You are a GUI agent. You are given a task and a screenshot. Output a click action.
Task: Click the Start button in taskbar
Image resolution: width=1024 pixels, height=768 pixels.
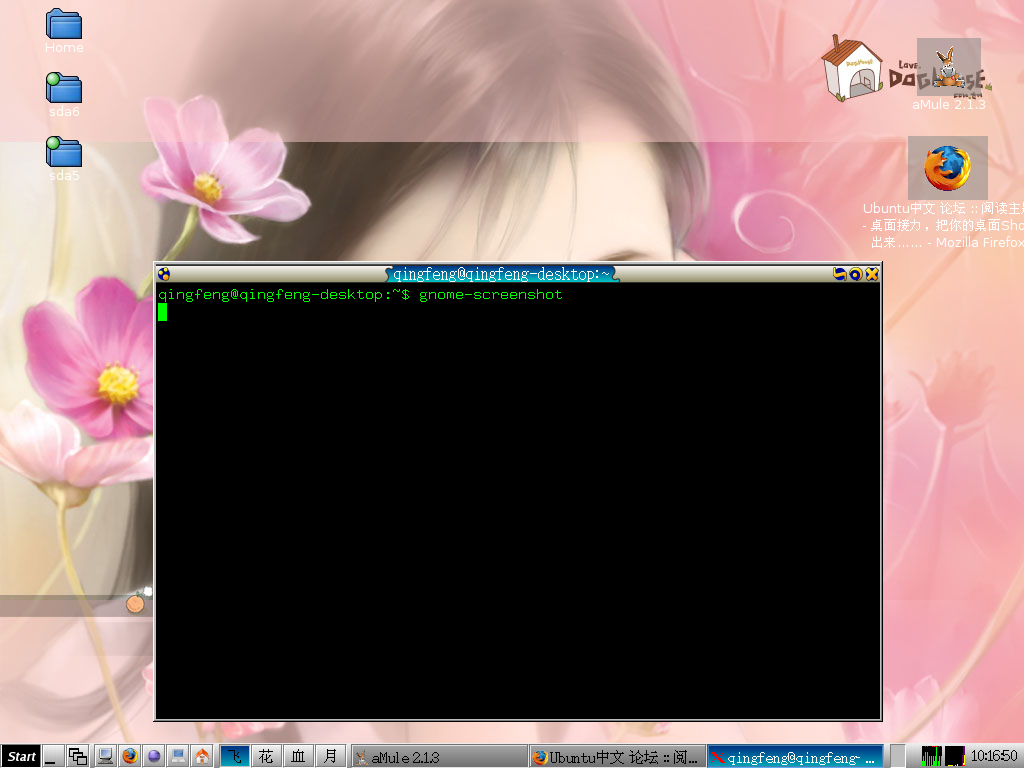pyautogui.click(x=21, y=756)
